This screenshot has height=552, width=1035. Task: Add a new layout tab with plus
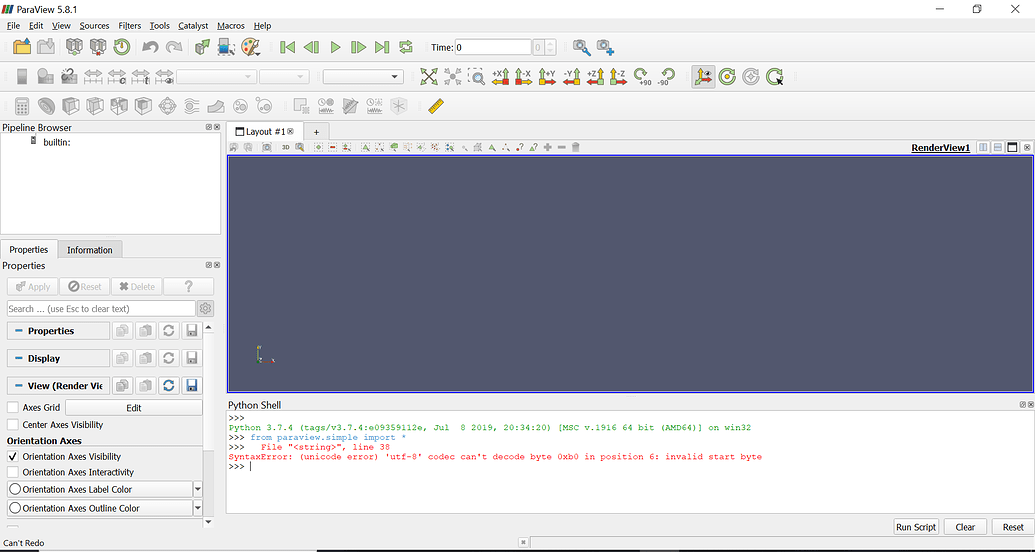tap(316, 131)
